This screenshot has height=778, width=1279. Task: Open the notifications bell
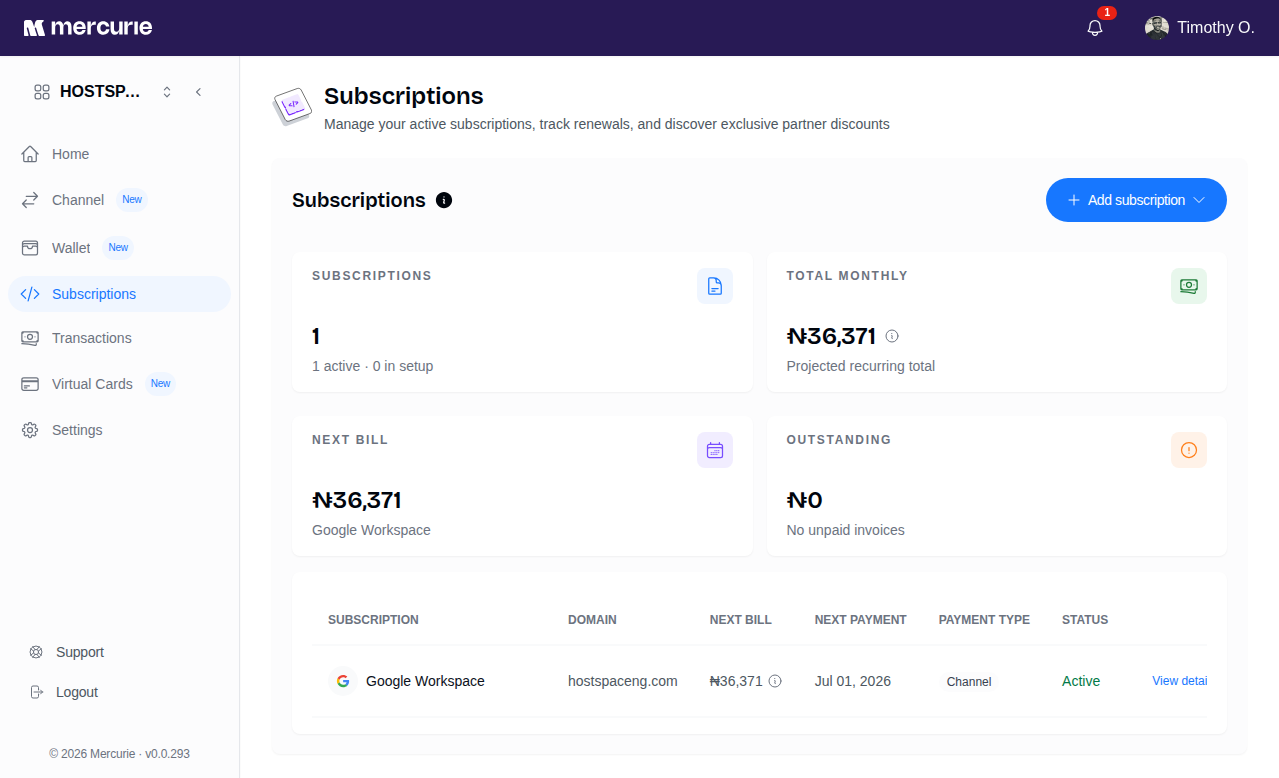click(x=1095, y=28)
